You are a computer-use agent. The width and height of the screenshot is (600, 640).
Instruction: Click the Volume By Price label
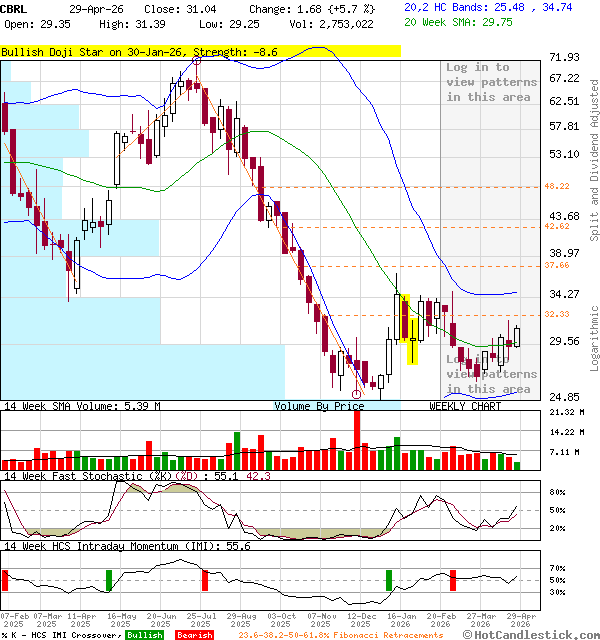[319, 406]
